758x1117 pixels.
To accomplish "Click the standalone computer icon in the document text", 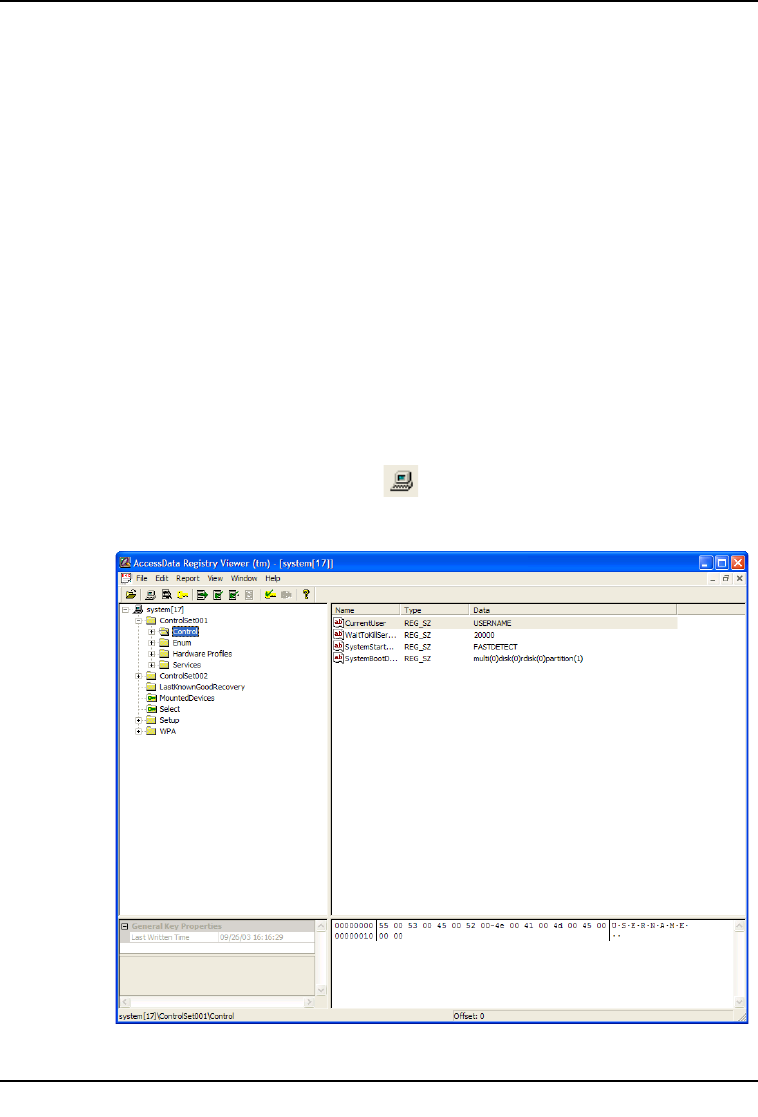I will [401, 481].
